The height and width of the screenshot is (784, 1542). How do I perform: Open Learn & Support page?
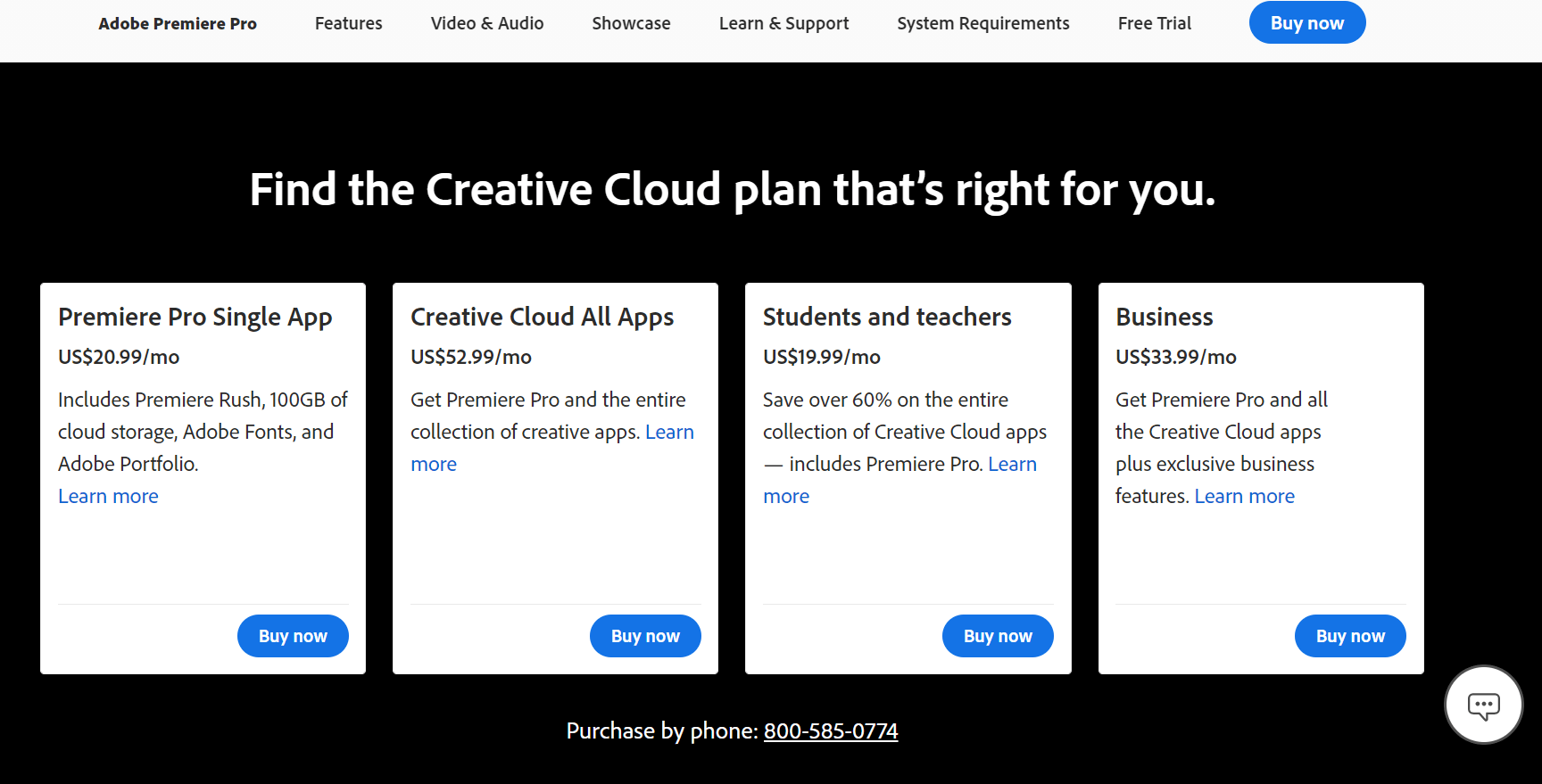pos(783,23)
